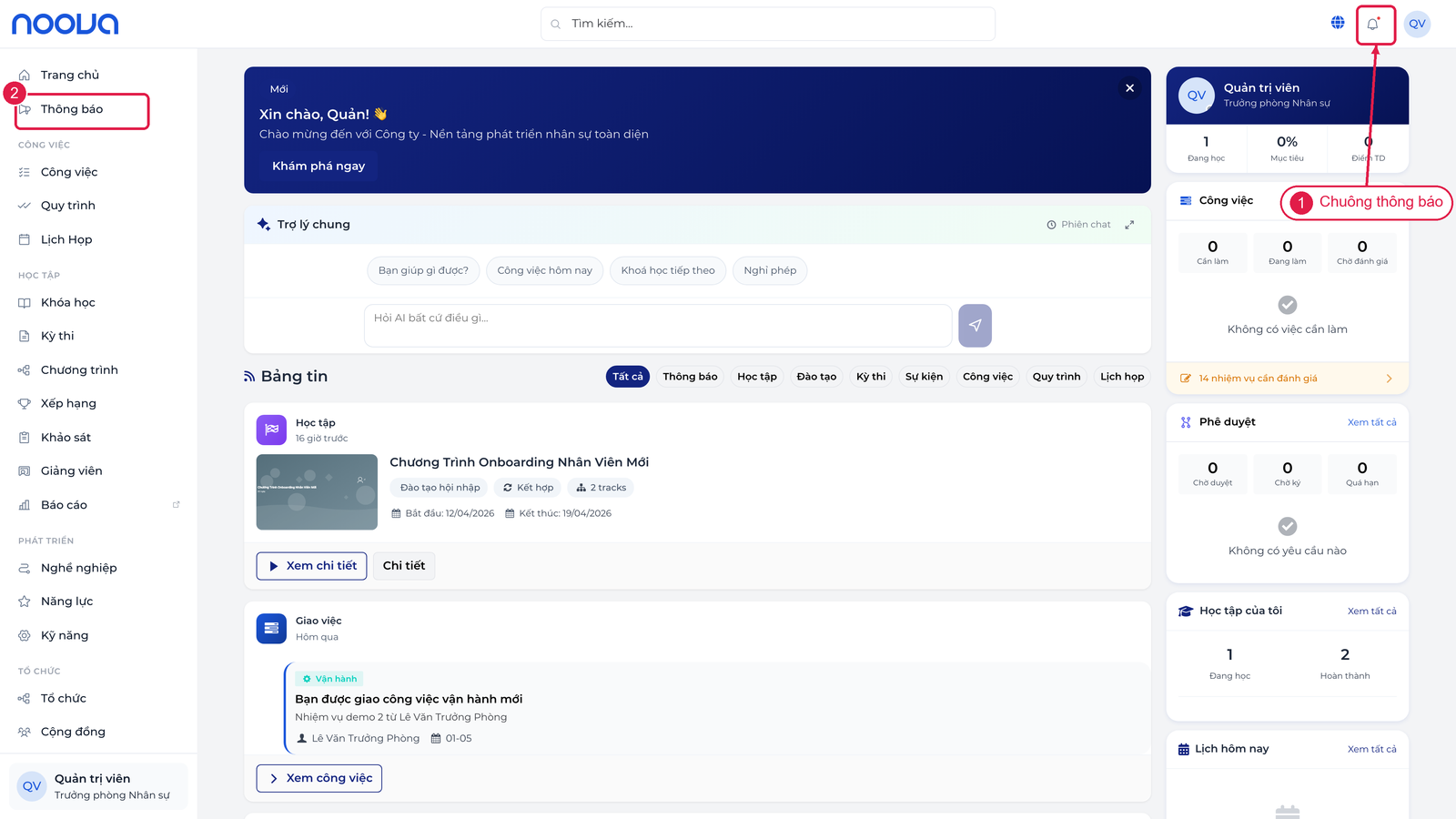Click Chi tiết button on onboarding card
The width and height of the screenshot is (1456, 819).
click(x=404, y=566)
